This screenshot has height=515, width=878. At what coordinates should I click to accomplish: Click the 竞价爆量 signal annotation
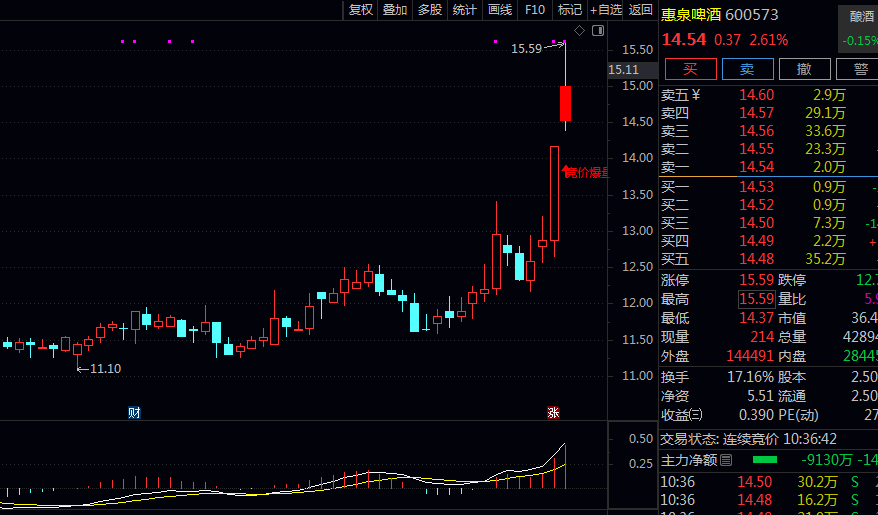pos(585,172)
